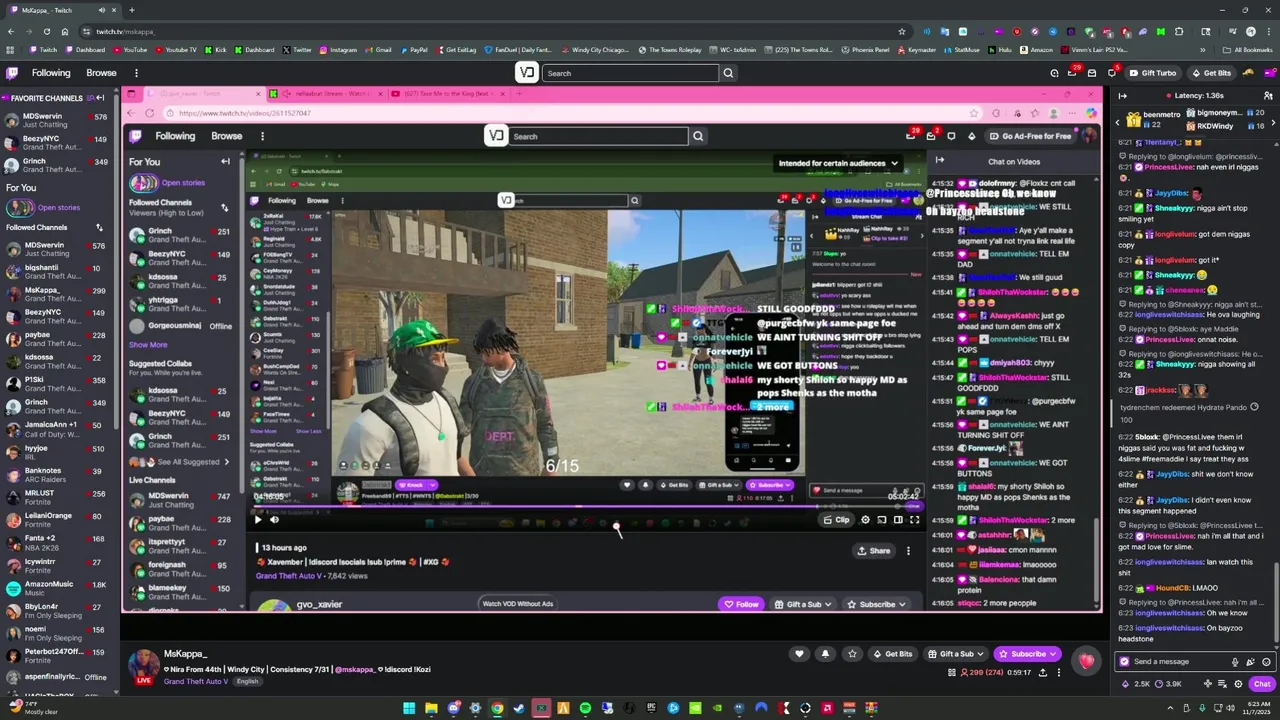
Task: Open Open stories in the sidebar
Action: point(58,208)
